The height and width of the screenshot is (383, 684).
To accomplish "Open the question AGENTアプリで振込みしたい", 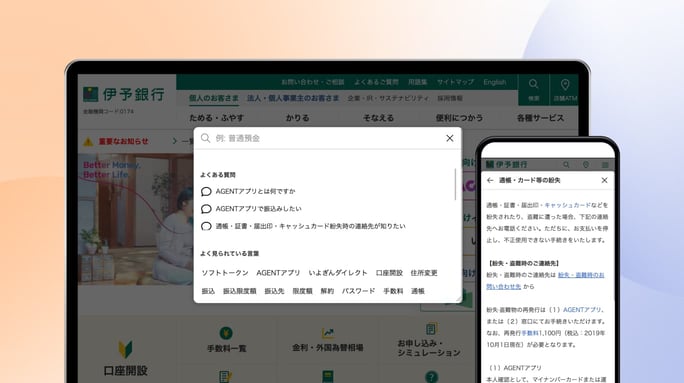I will pyautogui.click(x=258, y=209).
